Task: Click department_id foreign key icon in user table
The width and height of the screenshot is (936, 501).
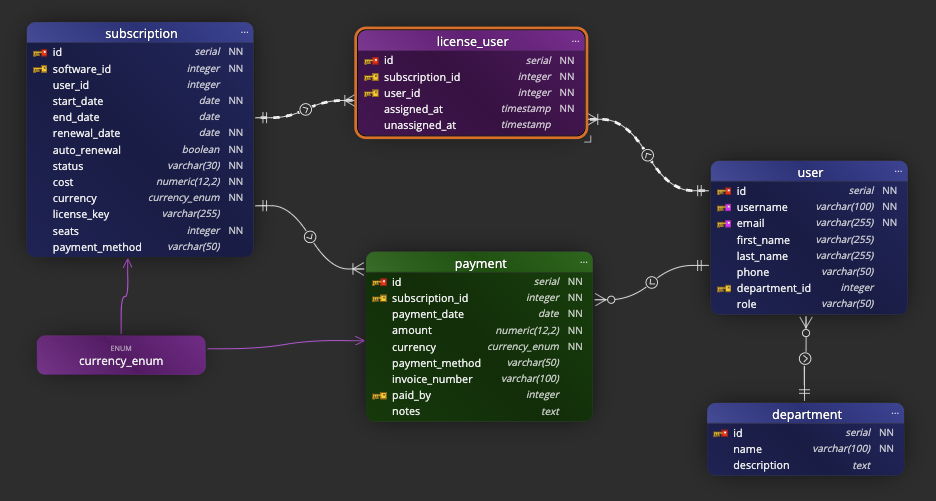Action: [x=724, y=289]
